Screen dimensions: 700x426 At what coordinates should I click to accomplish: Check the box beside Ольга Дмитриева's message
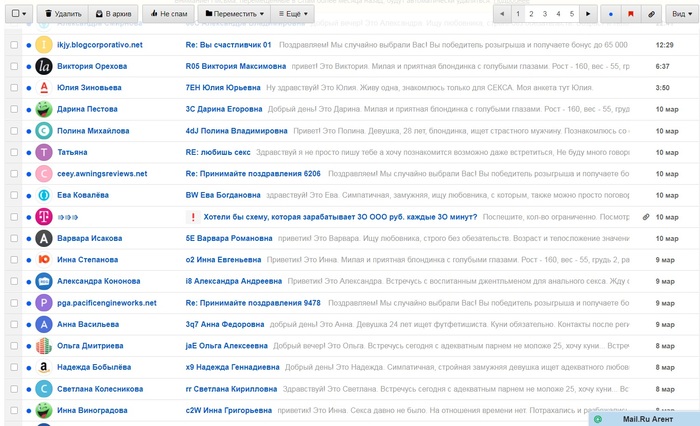pos(14,346)
